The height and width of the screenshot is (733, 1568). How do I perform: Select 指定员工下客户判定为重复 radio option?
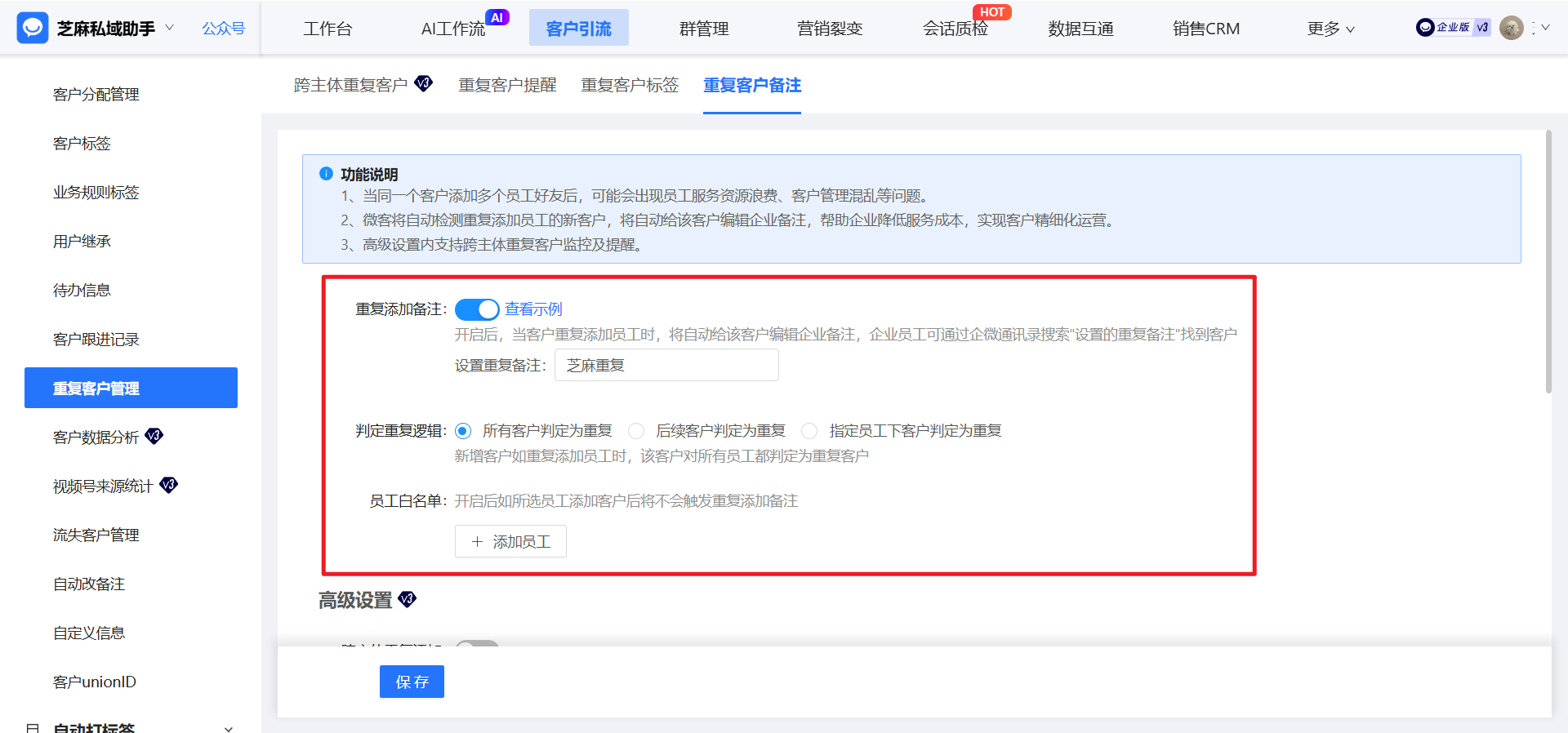(809, 431)
